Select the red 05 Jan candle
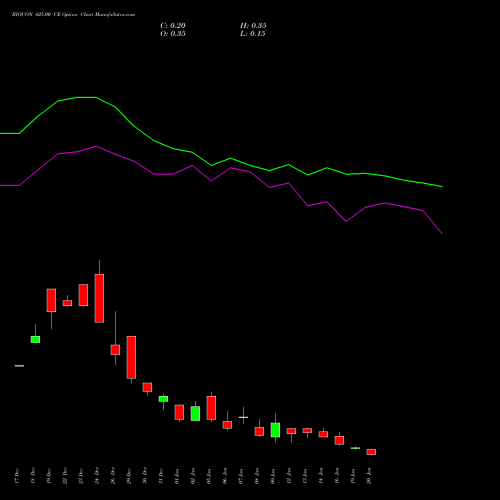Screen dimensions: 500x500 [x=211, y=408]
